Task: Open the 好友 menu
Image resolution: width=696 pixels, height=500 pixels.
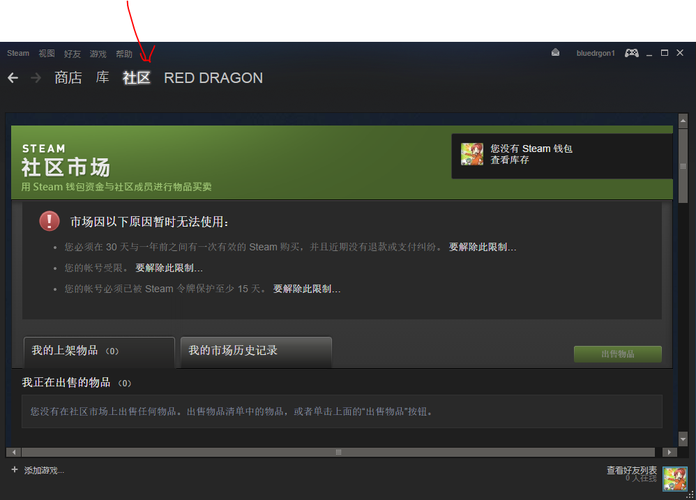Action: click(x=72, y=54)
